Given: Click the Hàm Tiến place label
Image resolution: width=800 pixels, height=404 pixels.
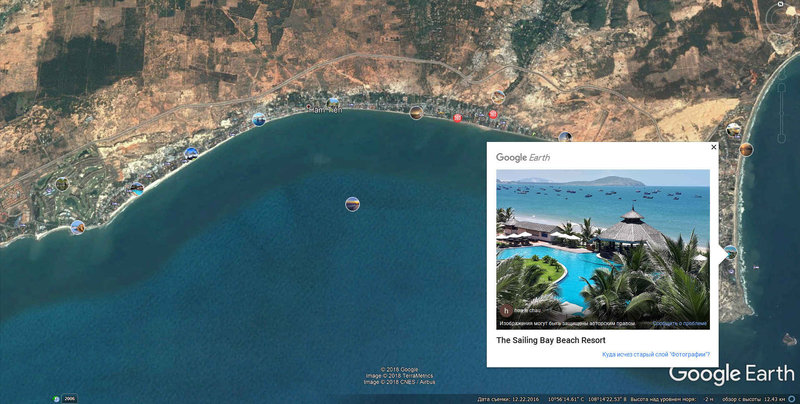Looking at the screenshot, I should tap(327, 110).
